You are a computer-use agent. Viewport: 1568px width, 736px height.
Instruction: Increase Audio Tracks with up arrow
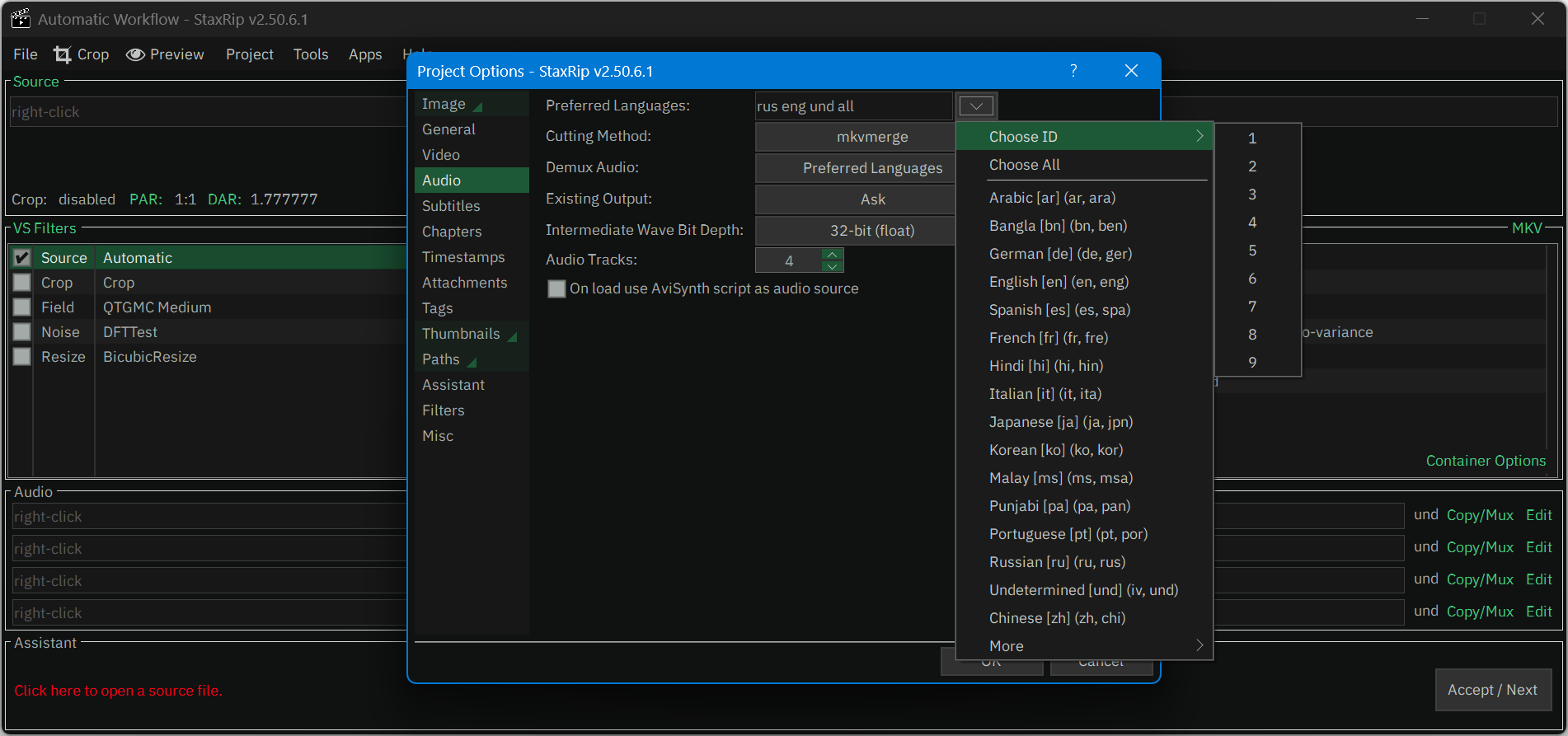pyautogui.click(x=833, y=254)
